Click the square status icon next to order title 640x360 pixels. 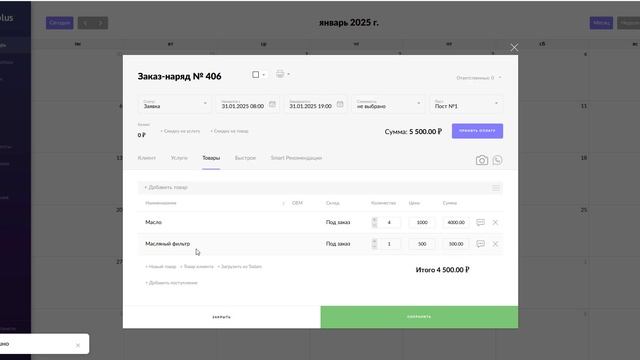[x=256, y=74]
